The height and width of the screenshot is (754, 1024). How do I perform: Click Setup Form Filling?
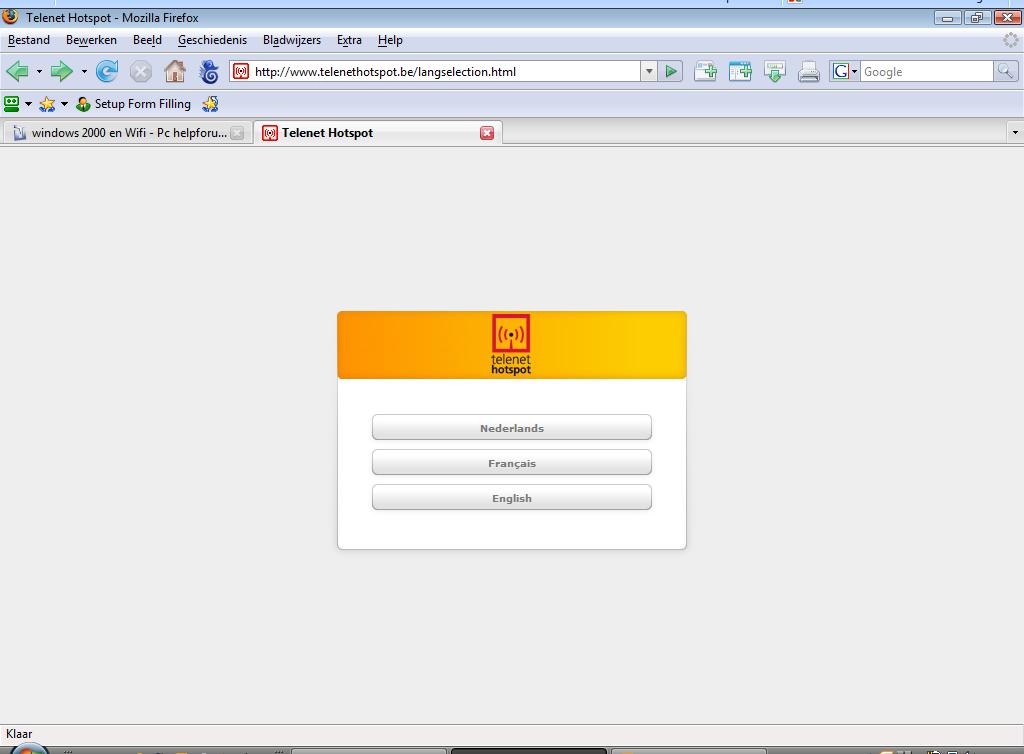134,104
